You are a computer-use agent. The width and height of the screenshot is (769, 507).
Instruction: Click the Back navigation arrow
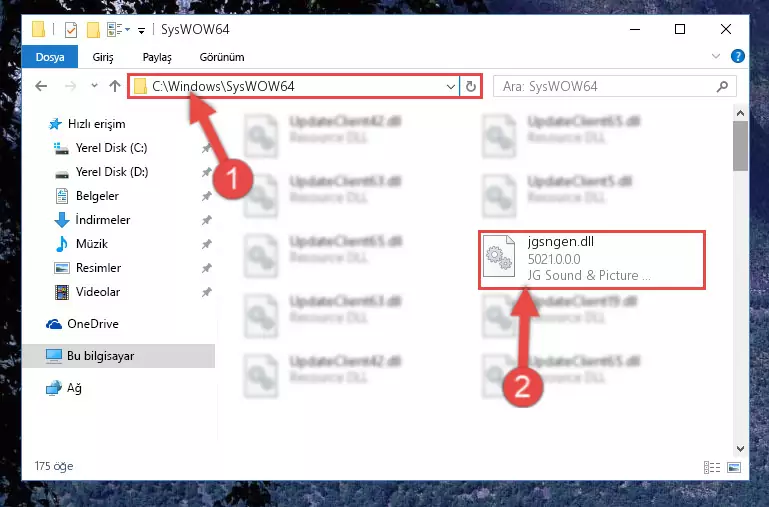pos(41,86)
